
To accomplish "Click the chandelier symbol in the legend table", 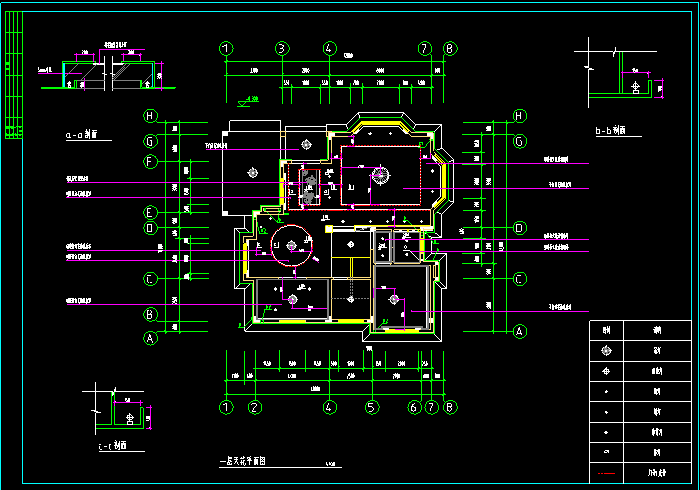I will pyautogui.click(x=605, y=350).
